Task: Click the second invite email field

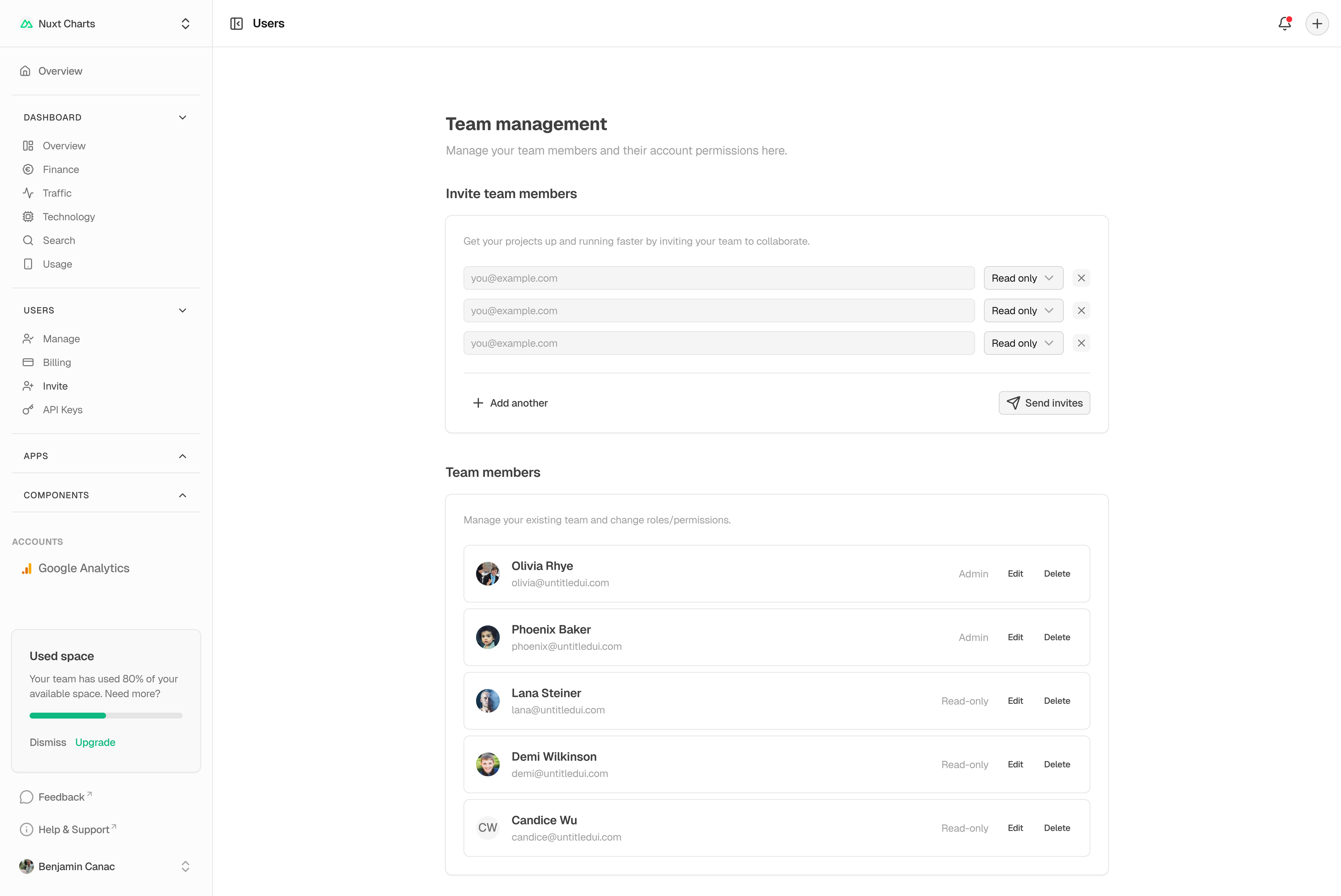Action: [718, 311]
